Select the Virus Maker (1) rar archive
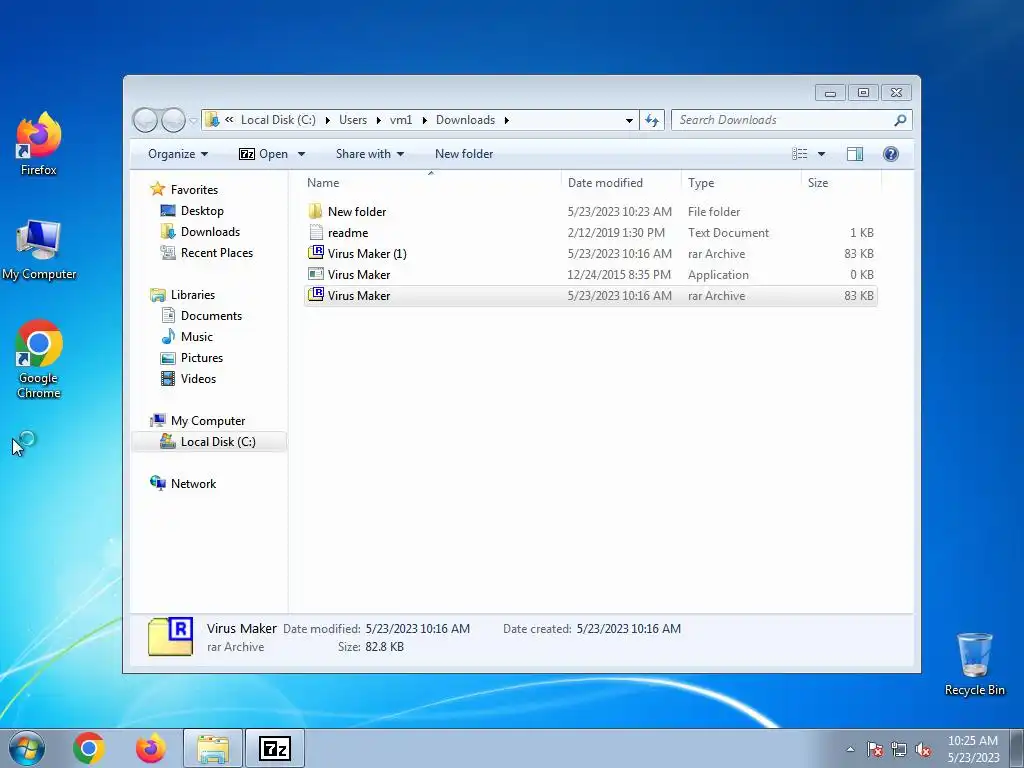 (x=590, y=253)
